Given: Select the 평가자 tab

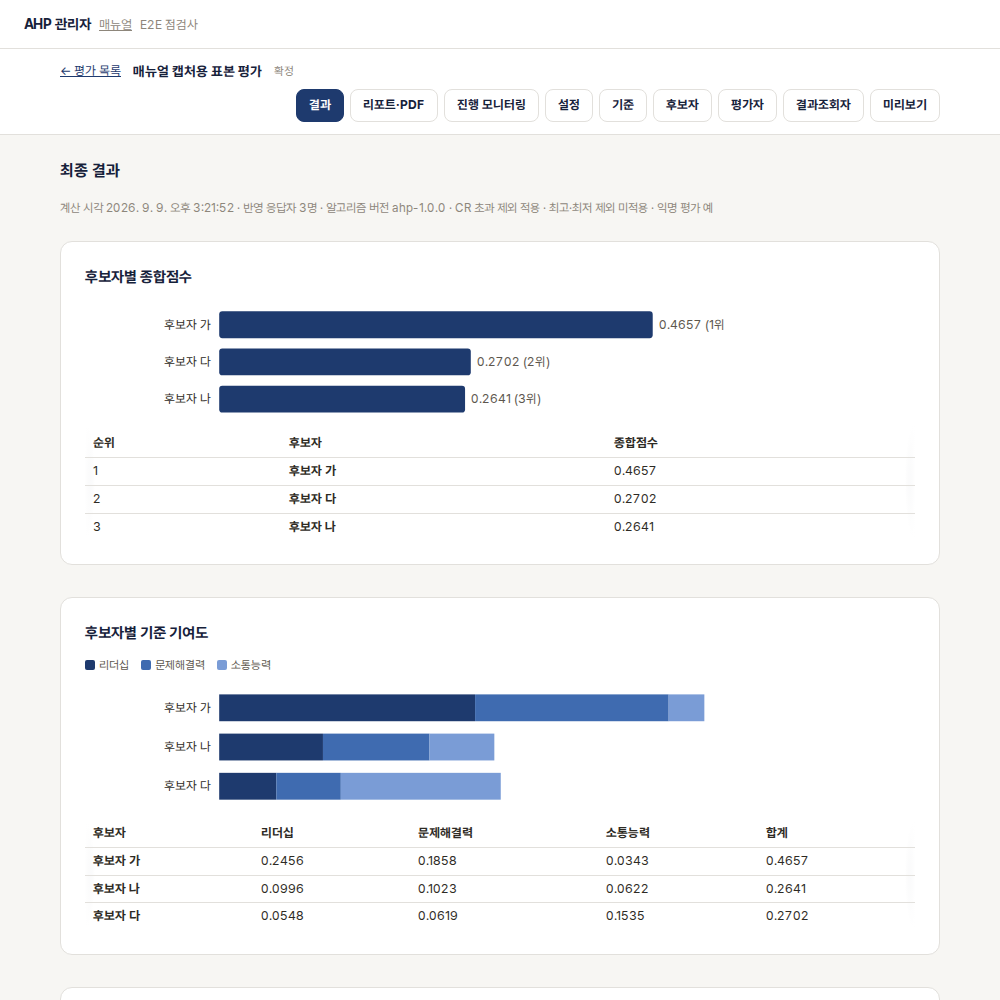Looking at the screenshot, I should [747, 105].
